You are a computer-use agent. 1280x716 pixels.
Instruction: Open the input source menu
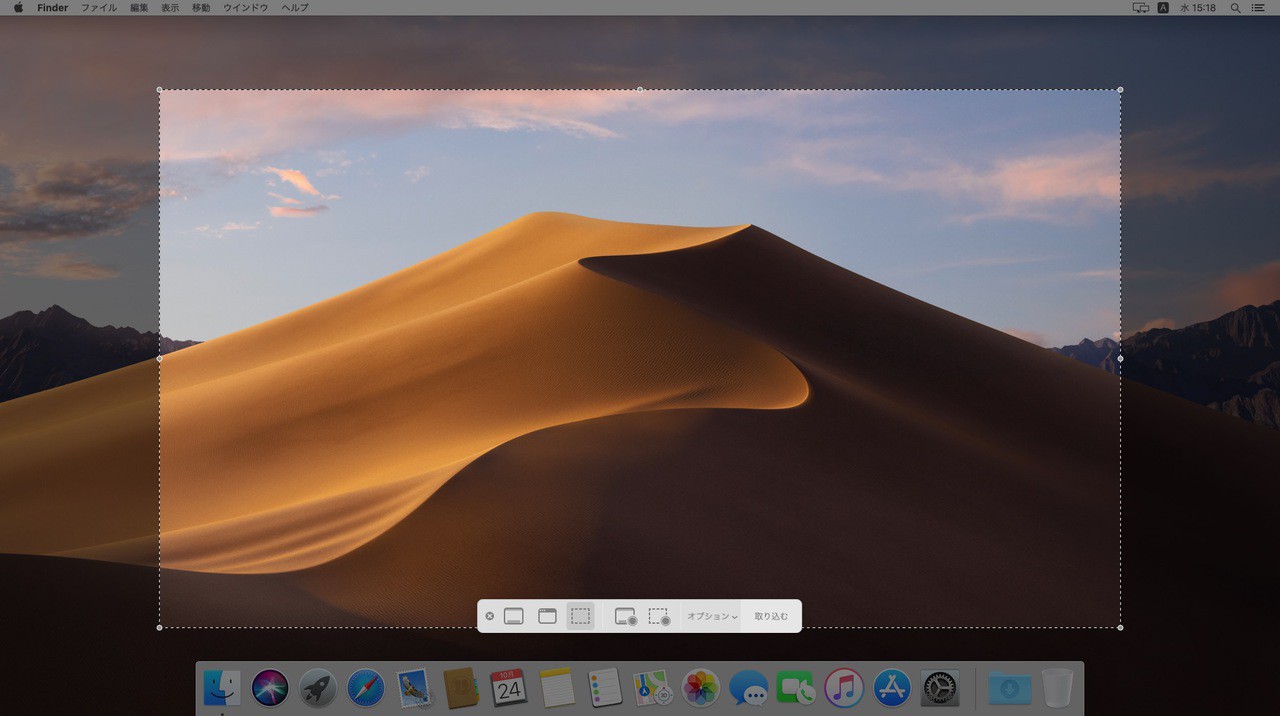pos(1163,8)
